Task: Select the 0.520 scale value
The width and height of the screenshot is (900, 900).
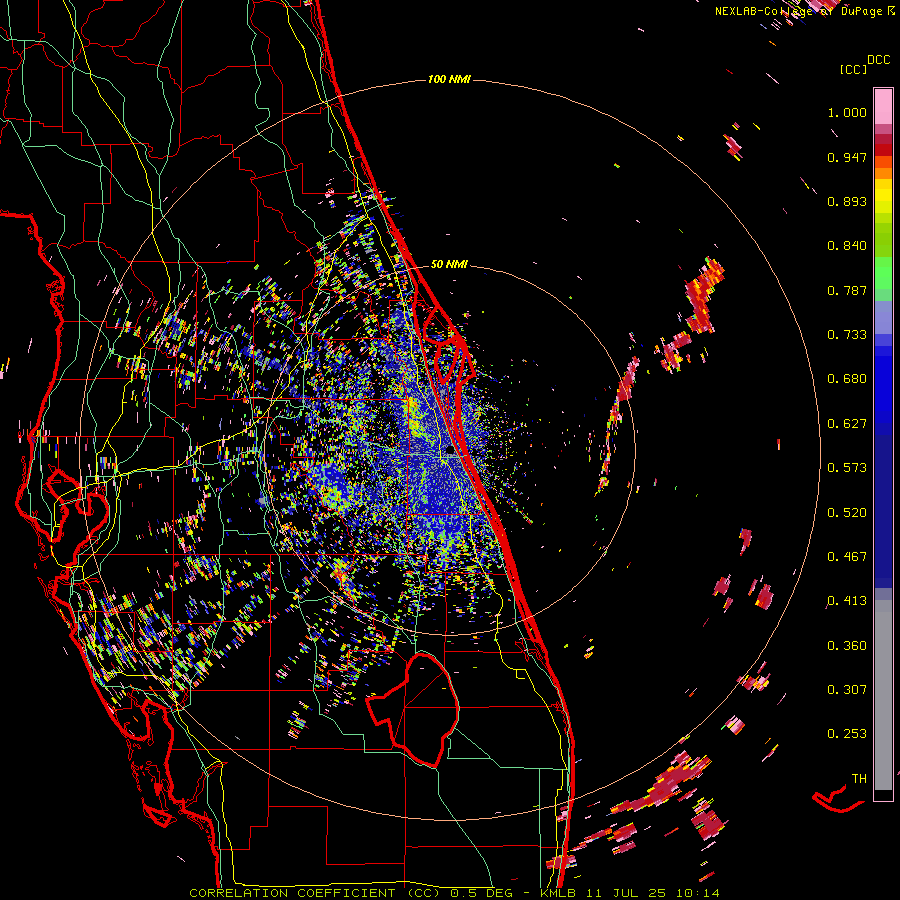Action: [847, 513]
